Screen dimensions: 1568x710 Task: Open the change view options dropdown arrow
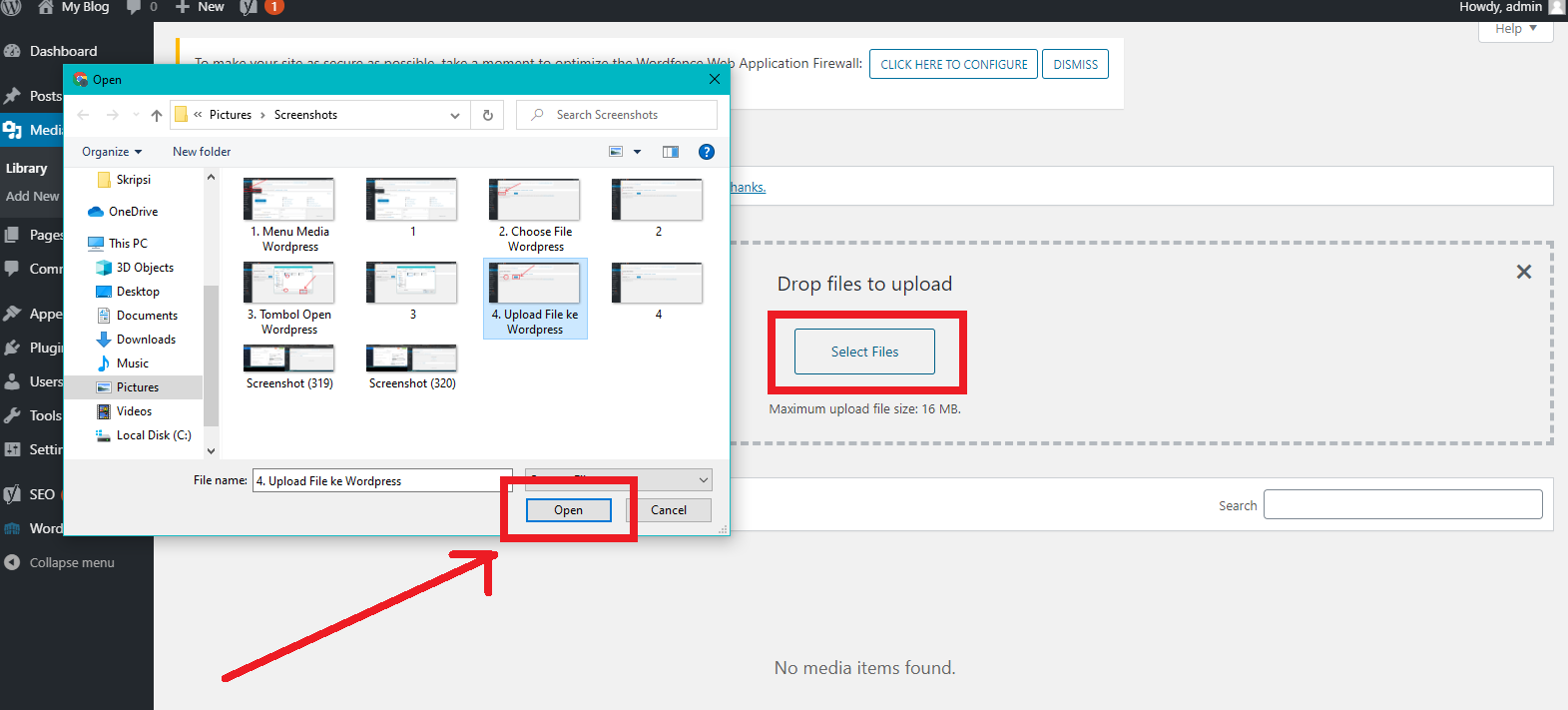(638, 152)
